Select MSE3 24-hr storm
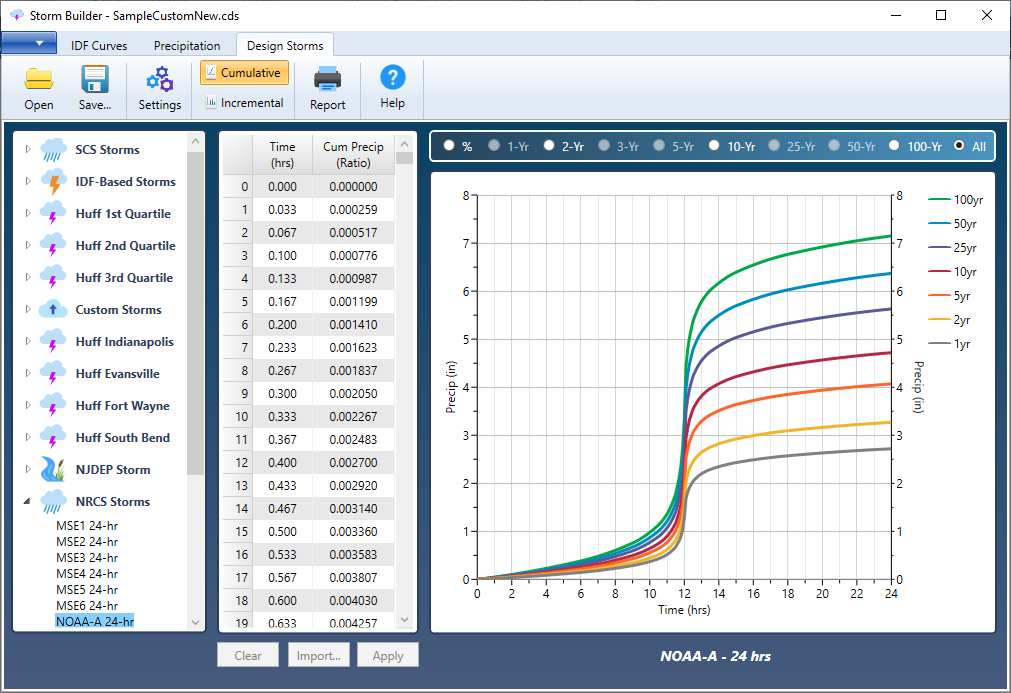This screenshot has height=693, width=1011. [87, 557]
